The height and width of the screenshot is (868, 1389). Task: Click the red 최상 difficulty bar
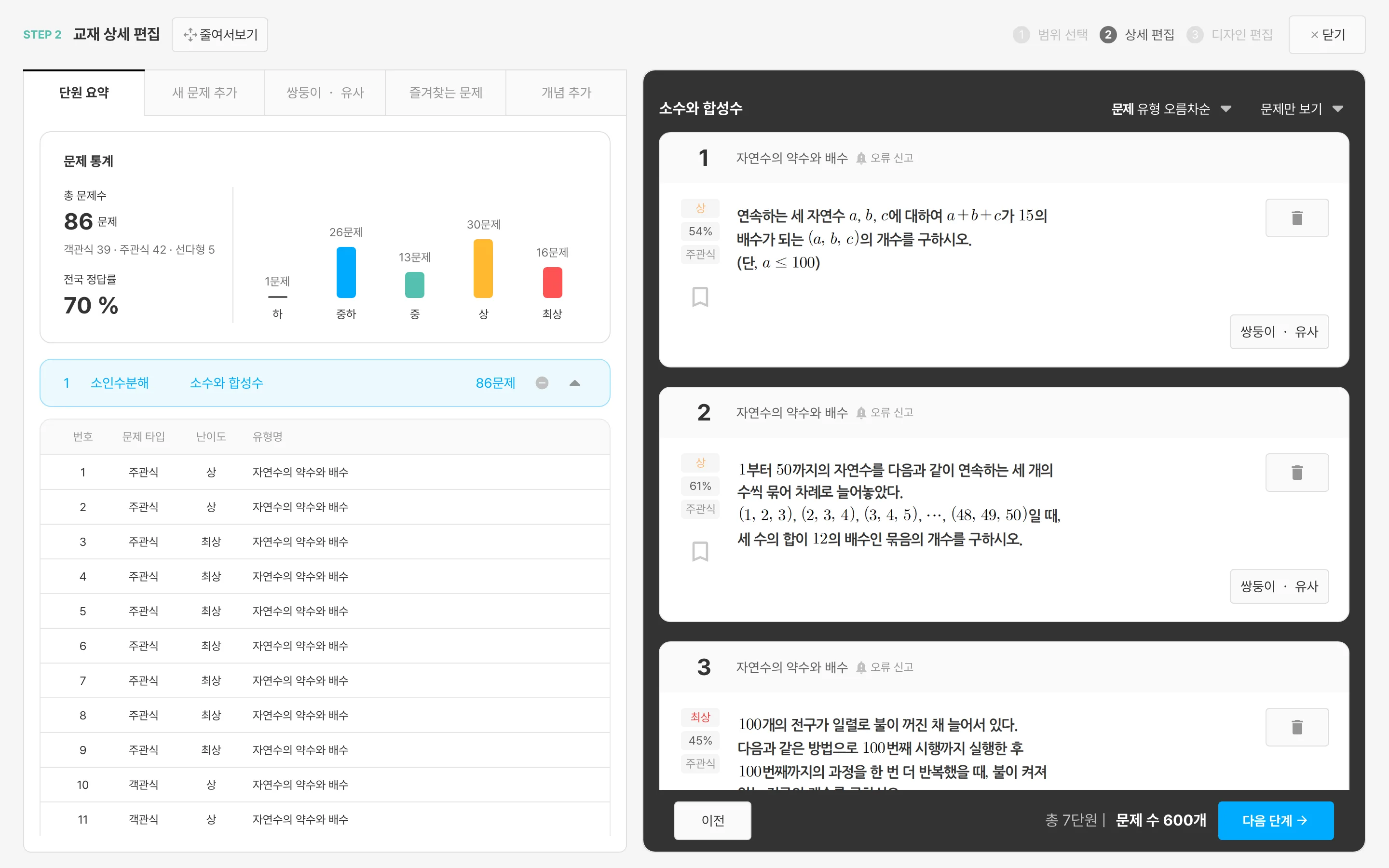pos(552,282)
